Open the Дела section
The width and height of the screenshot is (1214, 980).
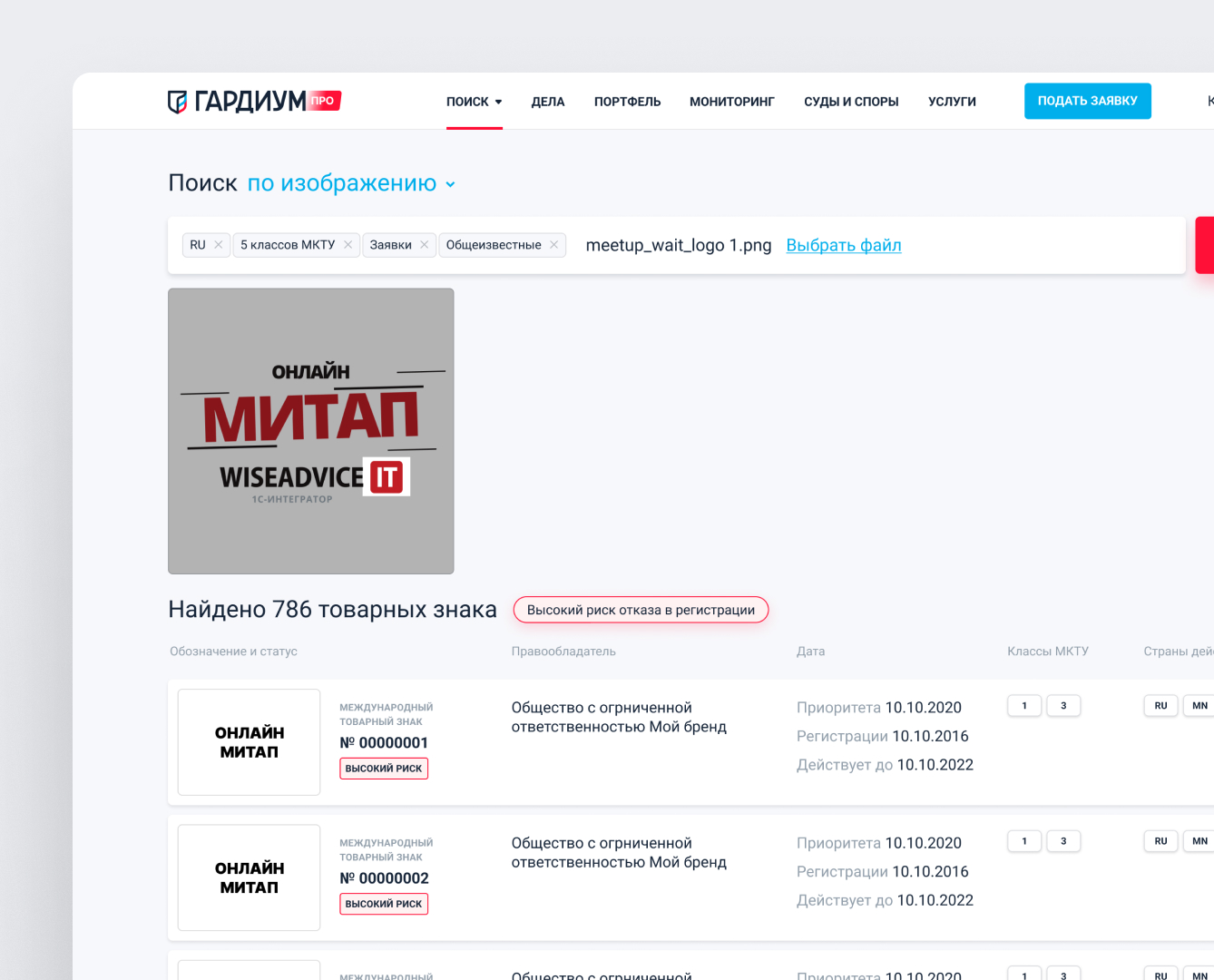[x=548, y=102]
